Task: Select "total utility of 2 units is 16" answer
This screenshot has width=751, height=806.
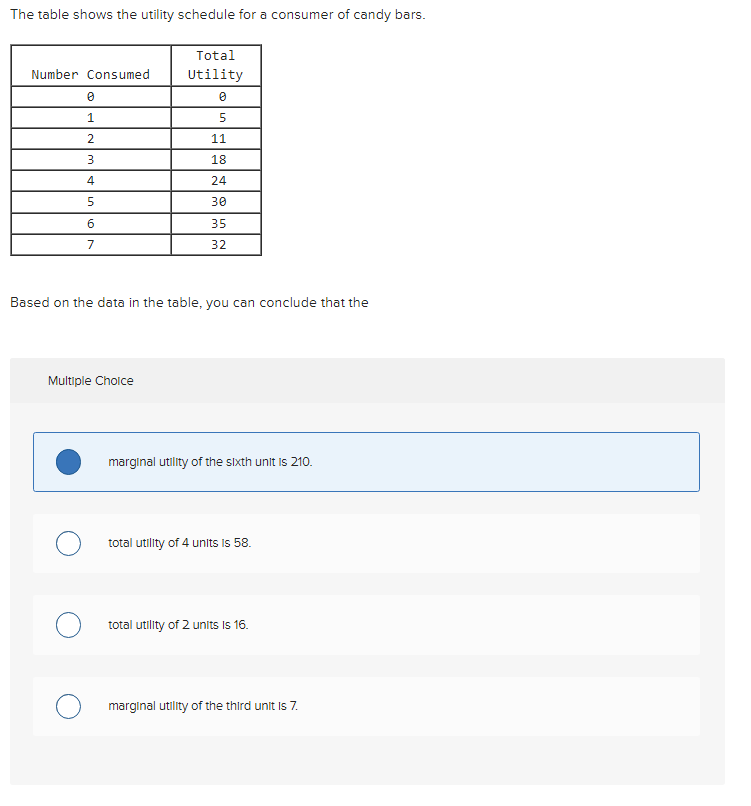Action: coord(68,624)
